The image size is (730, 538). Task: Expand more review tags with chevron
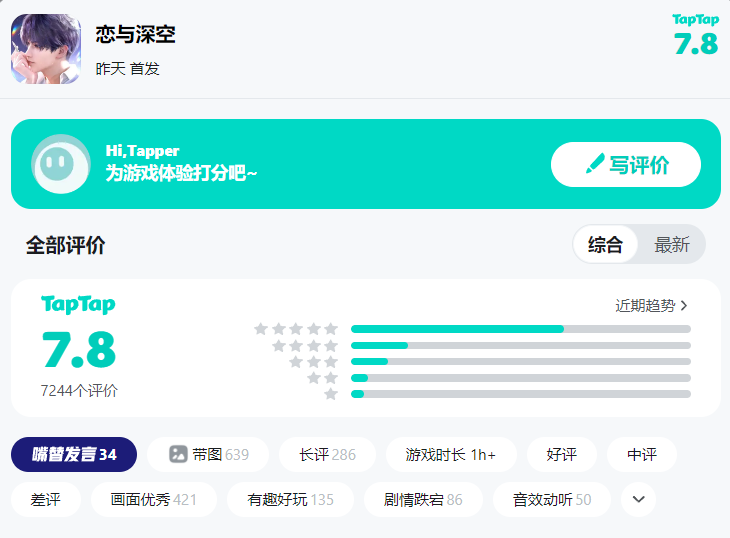click(638, 499)
